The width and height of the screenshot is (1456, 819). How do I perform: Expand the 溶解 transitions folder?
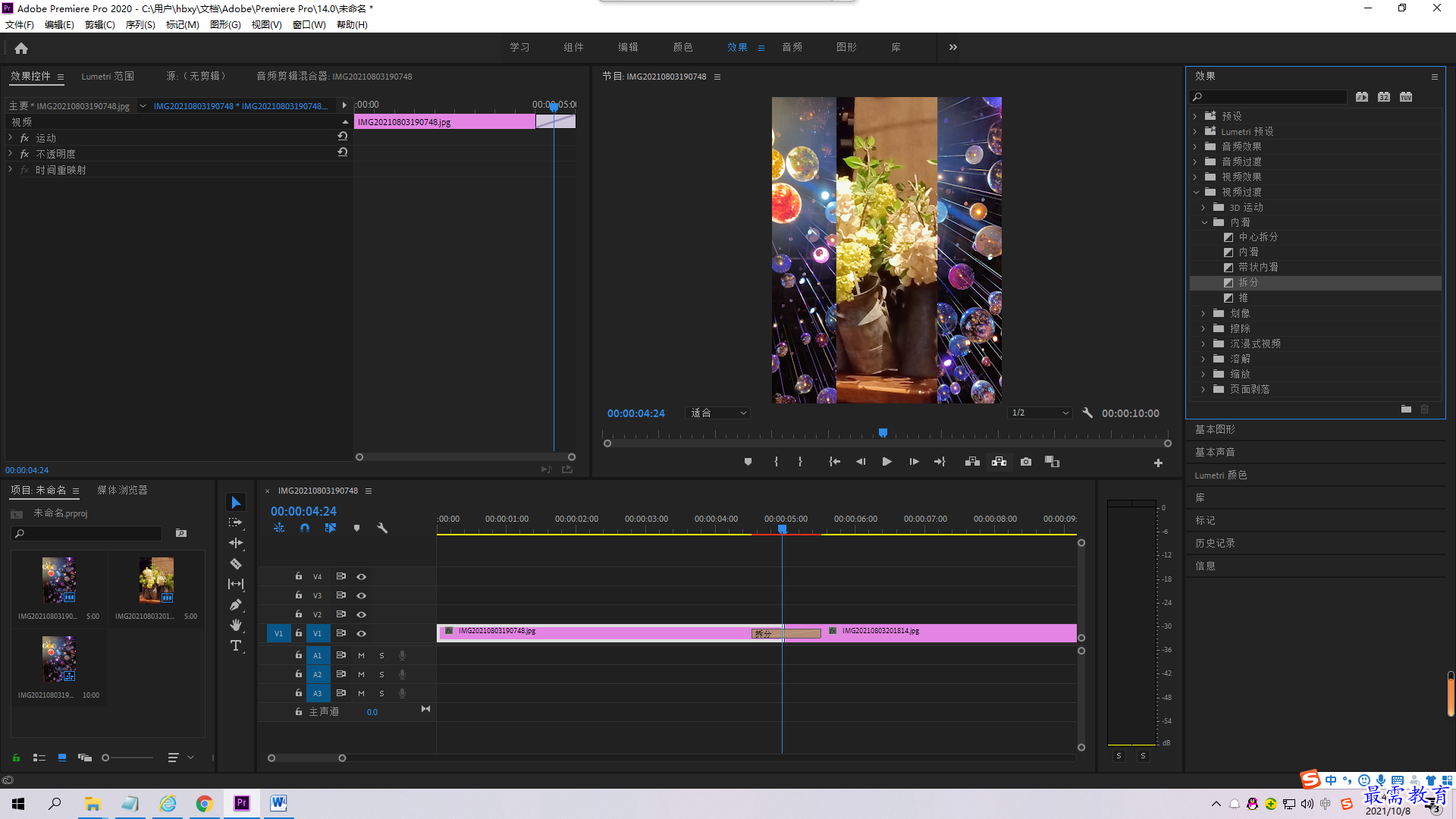click(x=1203, y=359)
